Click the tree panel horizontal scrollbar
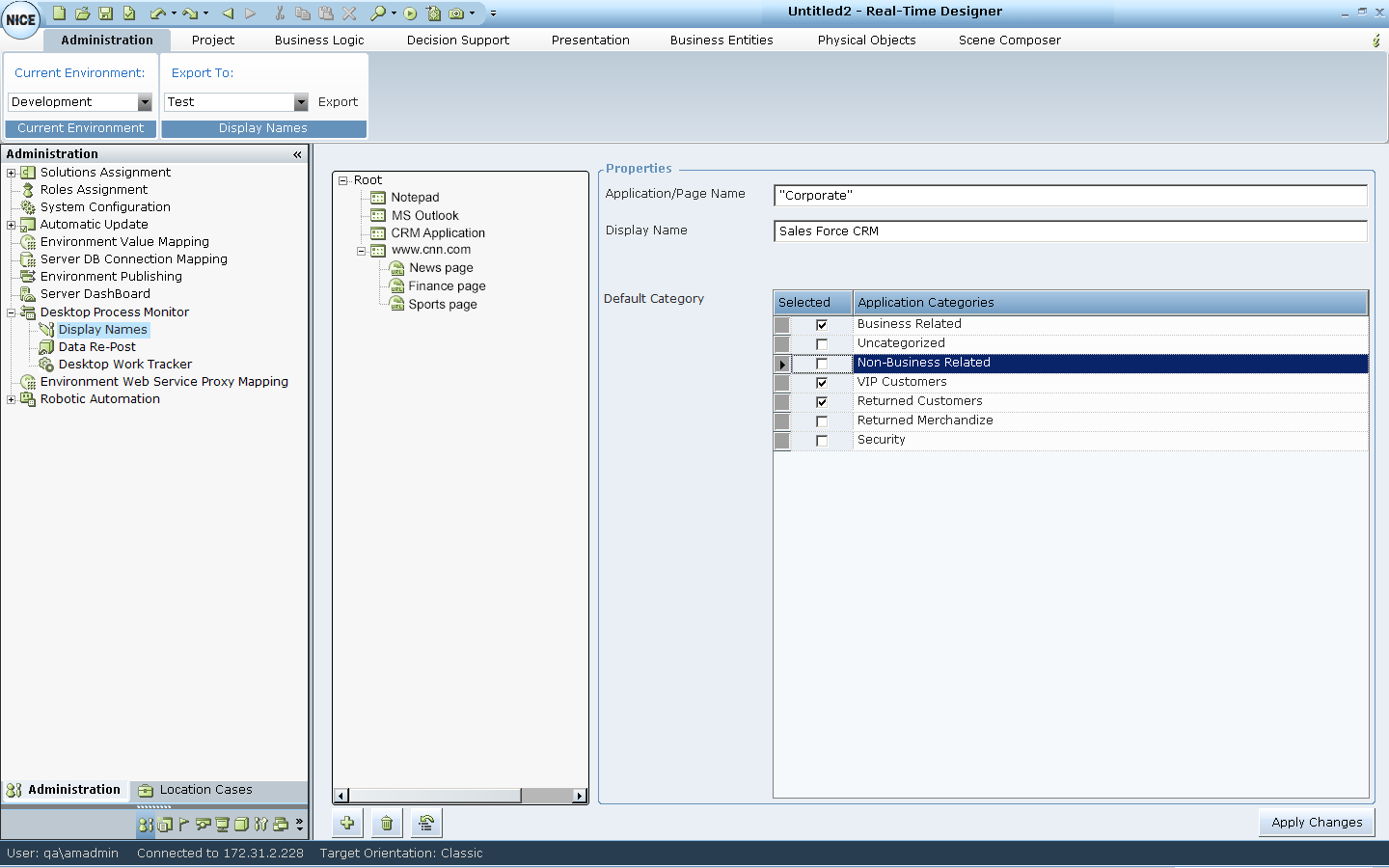Screen dimensions: 1389x868 (x=434, y=796)
